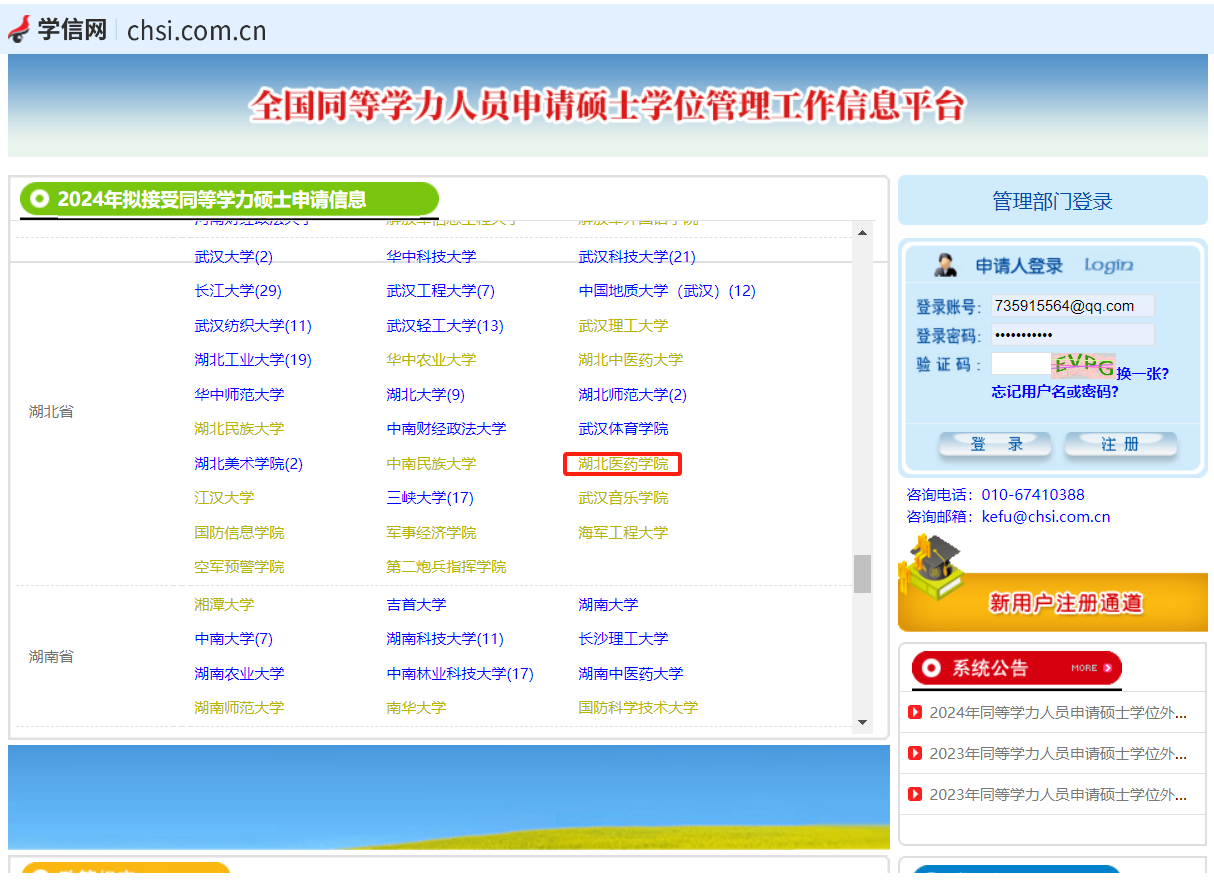Click red arrow beside first 2024 announcement
Viewport: 1214px width, 882px height.
914,713
